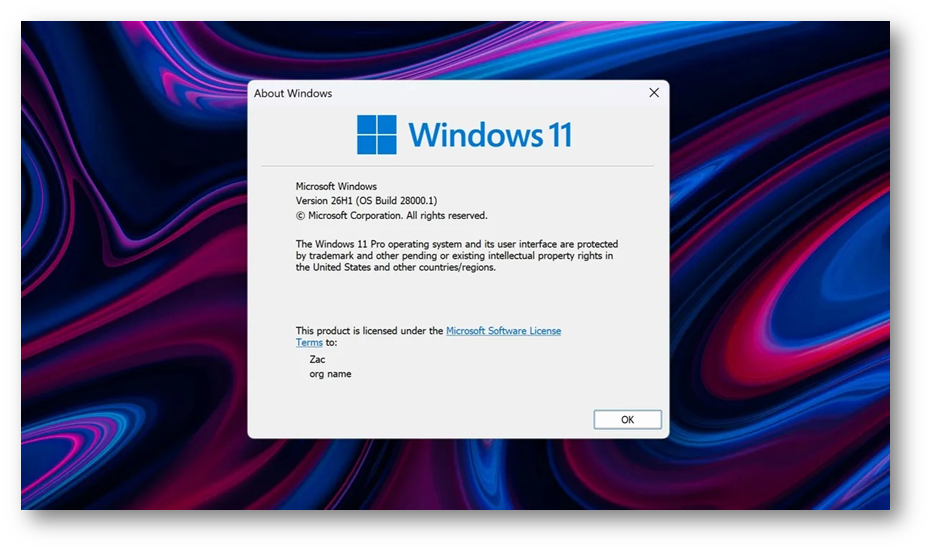Click the OK button in About Windows
This screenshot has height=552, width=932.
(627, 419)
